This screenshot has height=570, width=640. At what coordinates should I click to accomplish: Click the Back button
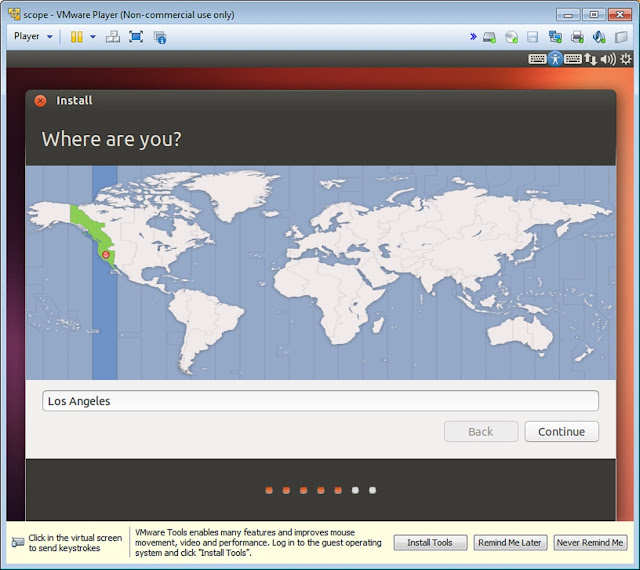(481, 432)
